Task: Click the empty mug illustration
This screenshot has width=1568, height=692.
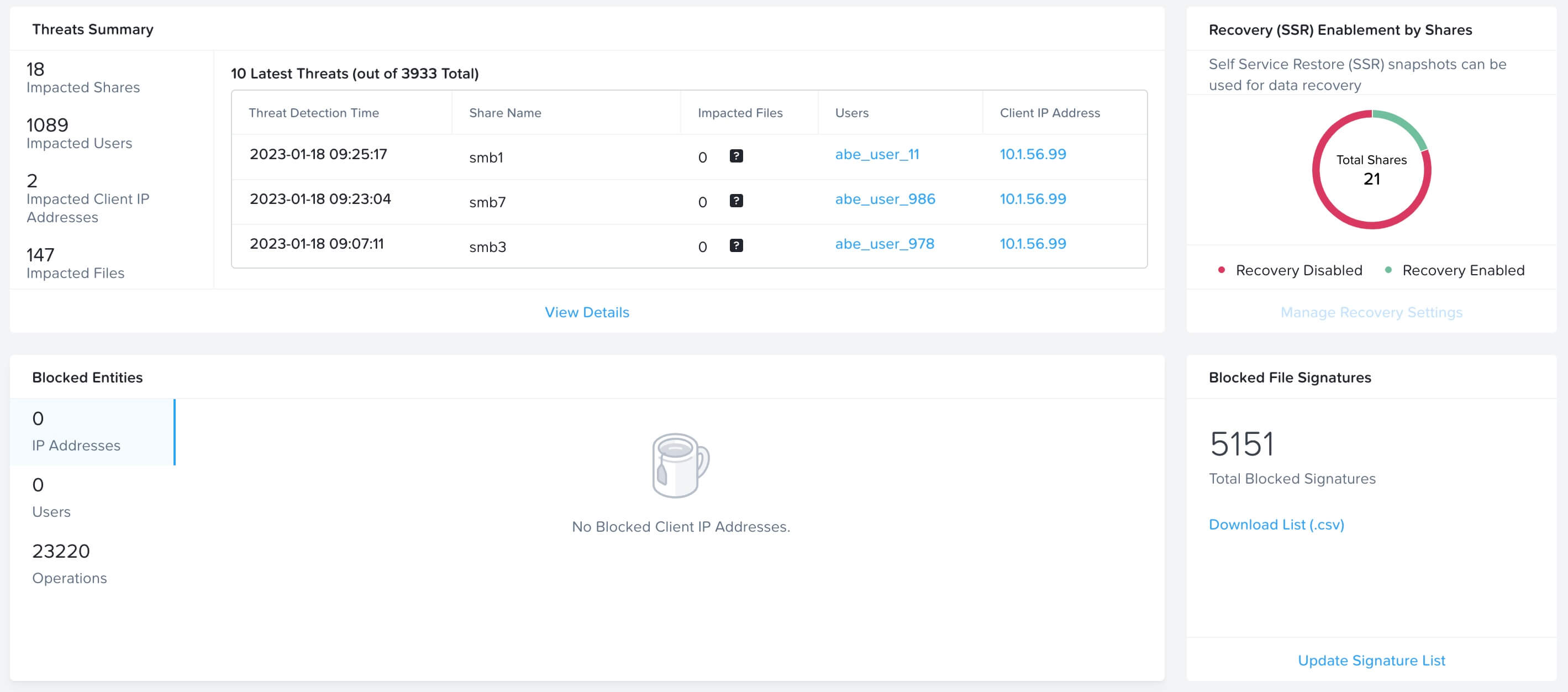Action: [x=680, y=465]
